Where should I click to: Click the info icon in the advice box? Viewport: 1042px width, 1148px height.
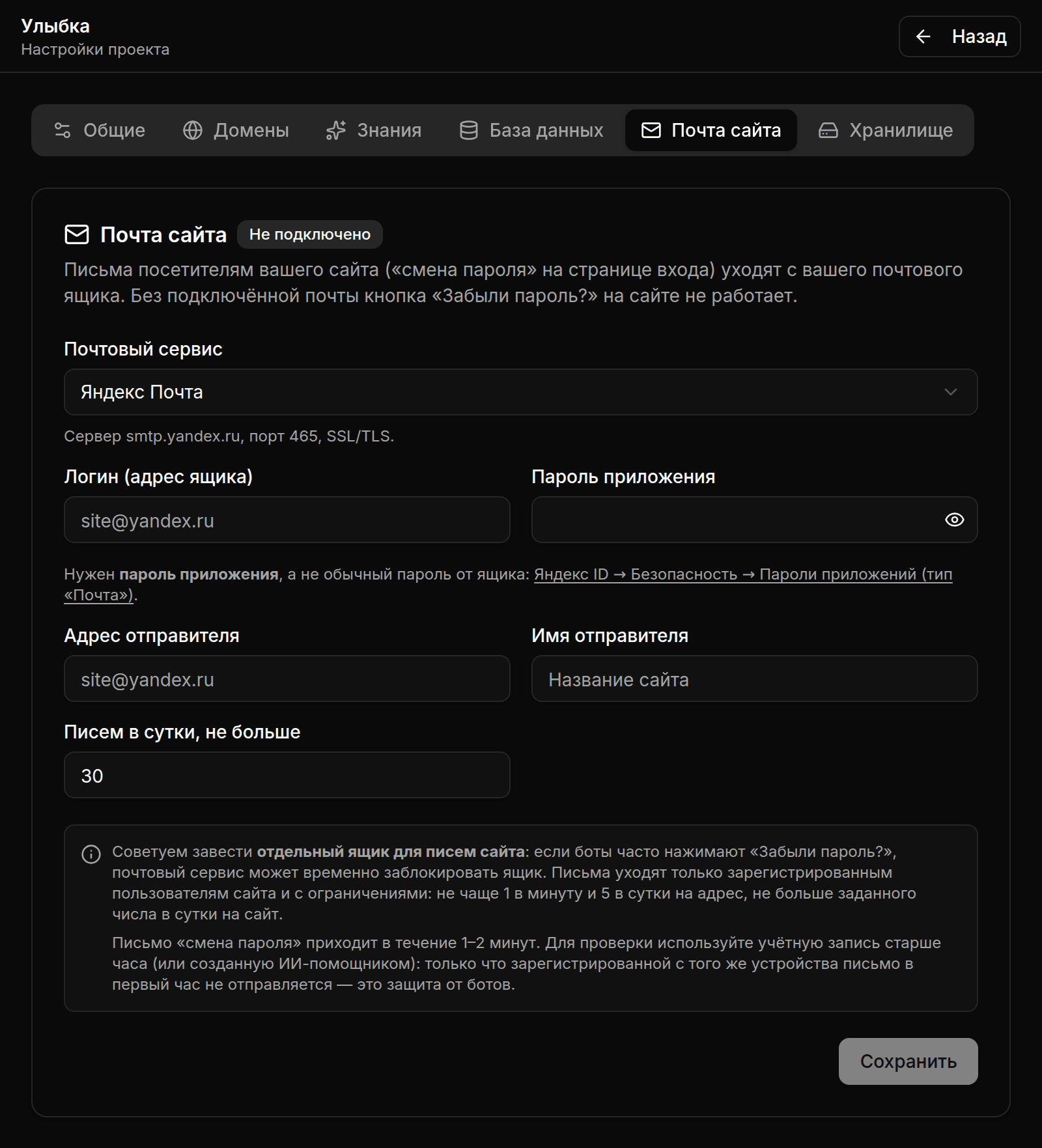pyautogui.click(x=91, y=854)
